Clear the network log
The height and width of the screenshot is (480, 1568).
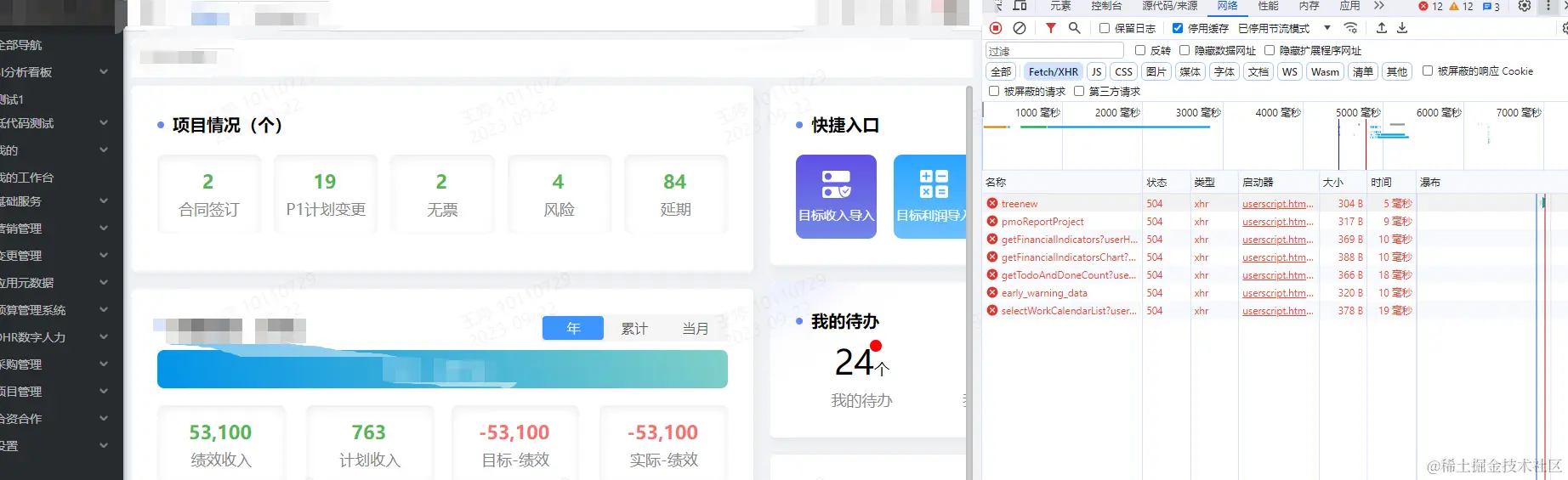click(1019, 28)
